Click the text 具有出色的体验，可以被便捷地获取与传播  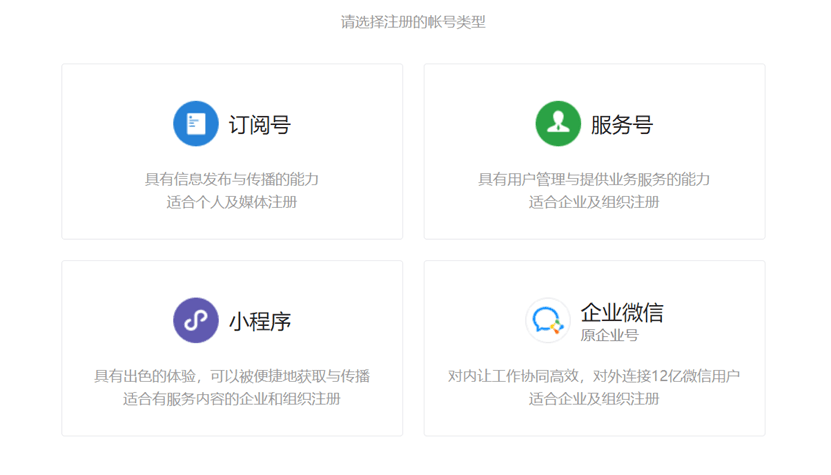click(232, 376)
